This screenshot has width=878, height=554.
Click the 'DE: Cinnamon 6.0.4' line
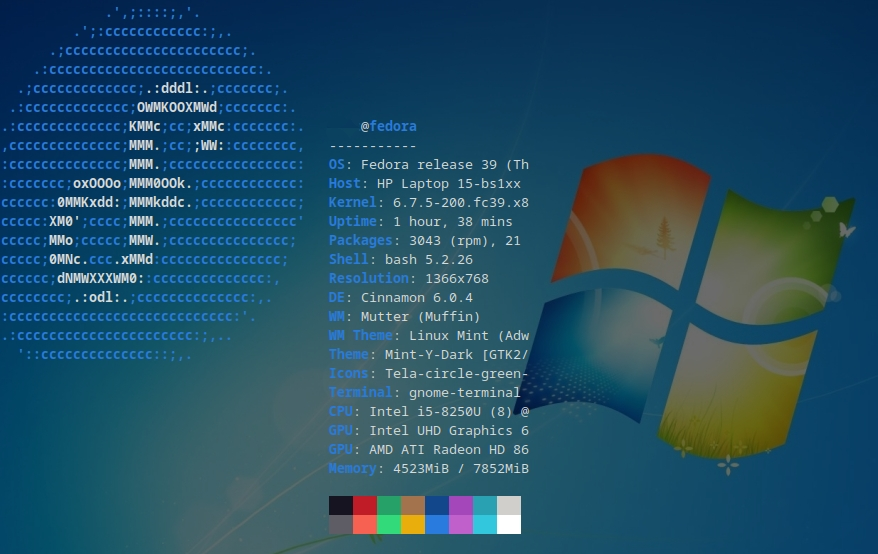tap(401, 298)
